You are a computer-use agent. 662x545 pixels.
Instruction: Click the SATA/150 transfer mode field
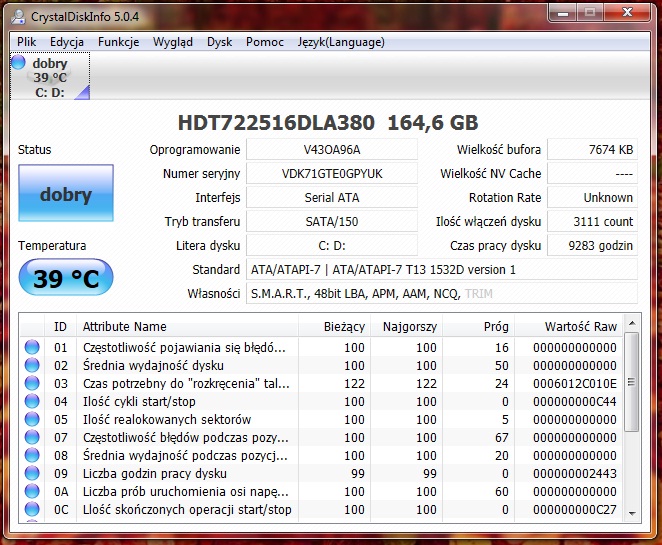pyautogui.click(x=332, y=222)
